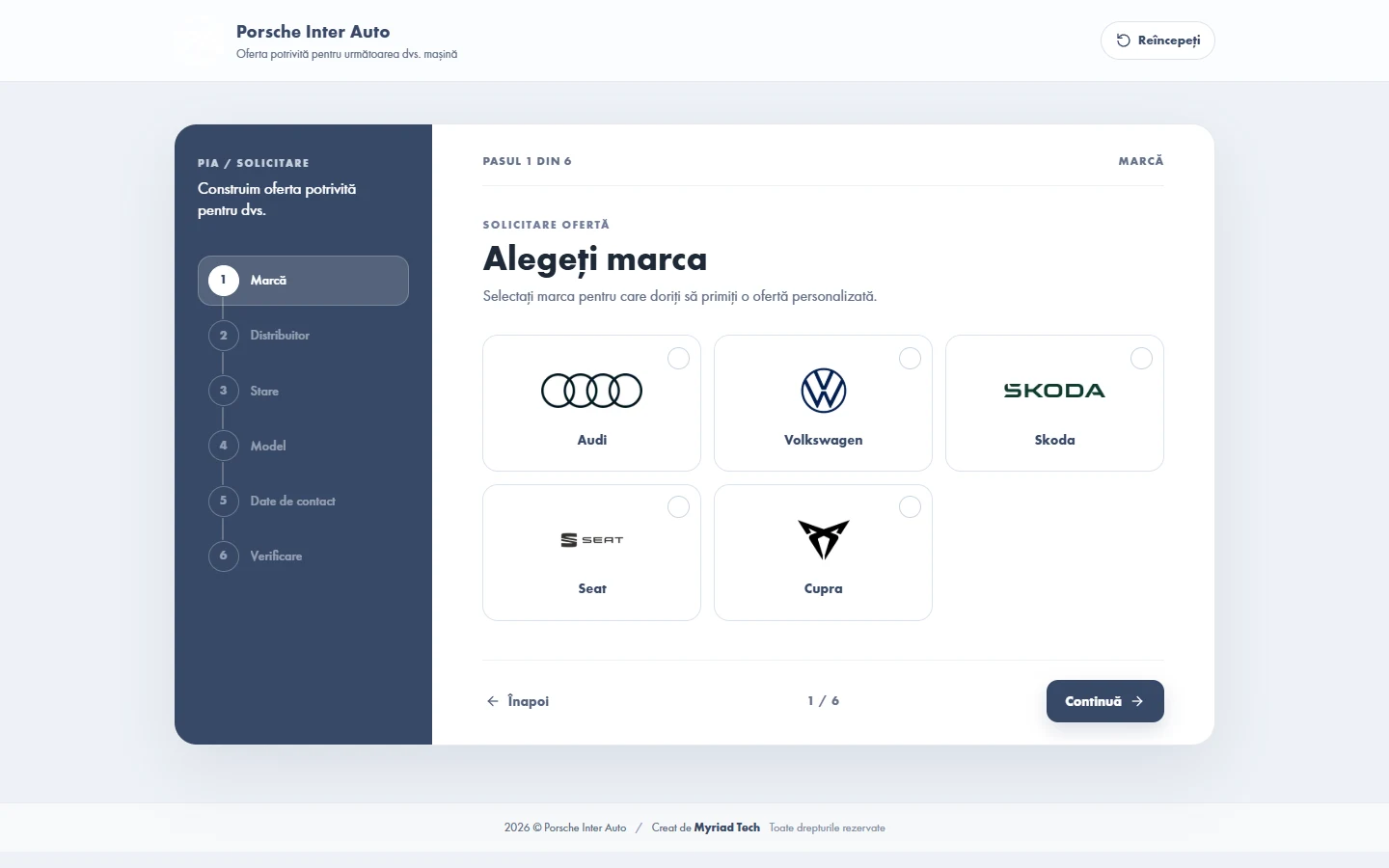Go to the Model step label

268,446
